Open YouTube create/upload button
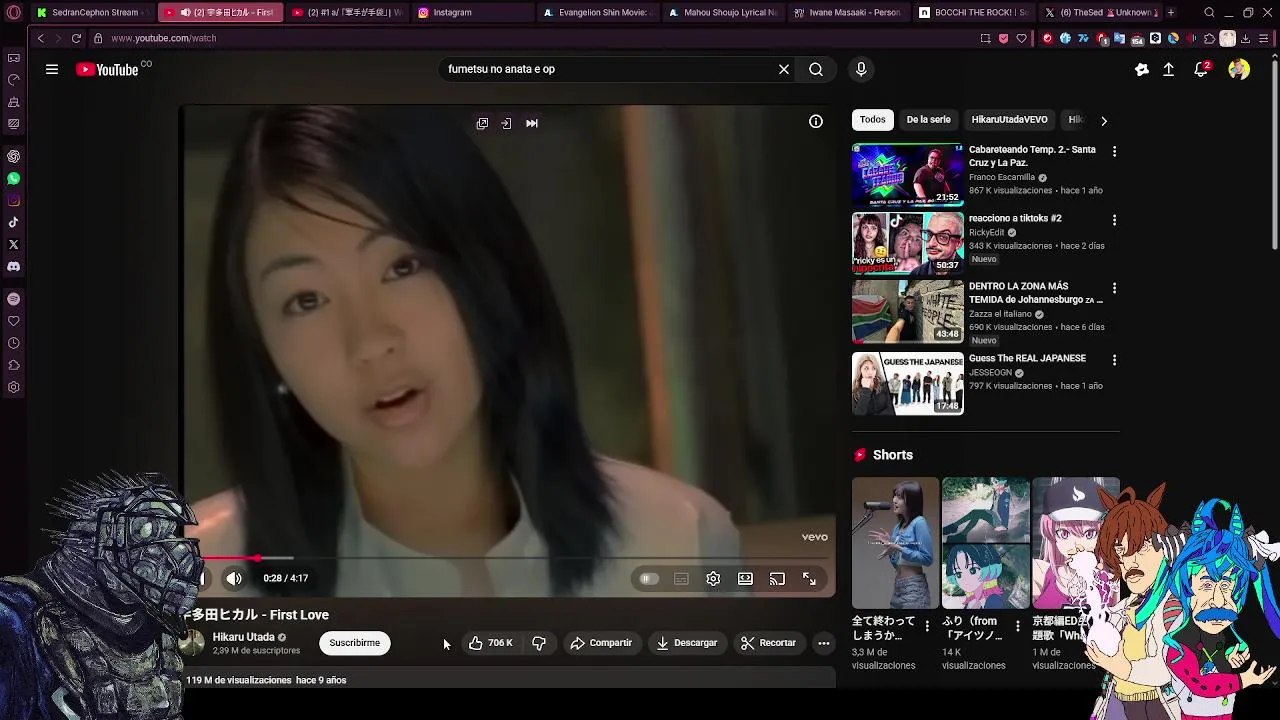1280x720 pixels. click(1168, 69)
